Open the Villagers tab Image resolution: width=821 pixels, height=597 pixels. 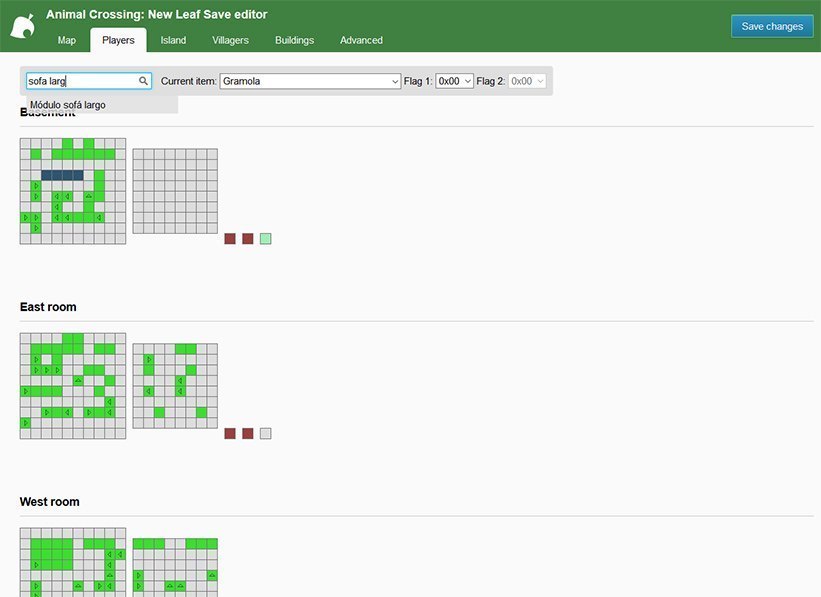[x=230, y=40]
